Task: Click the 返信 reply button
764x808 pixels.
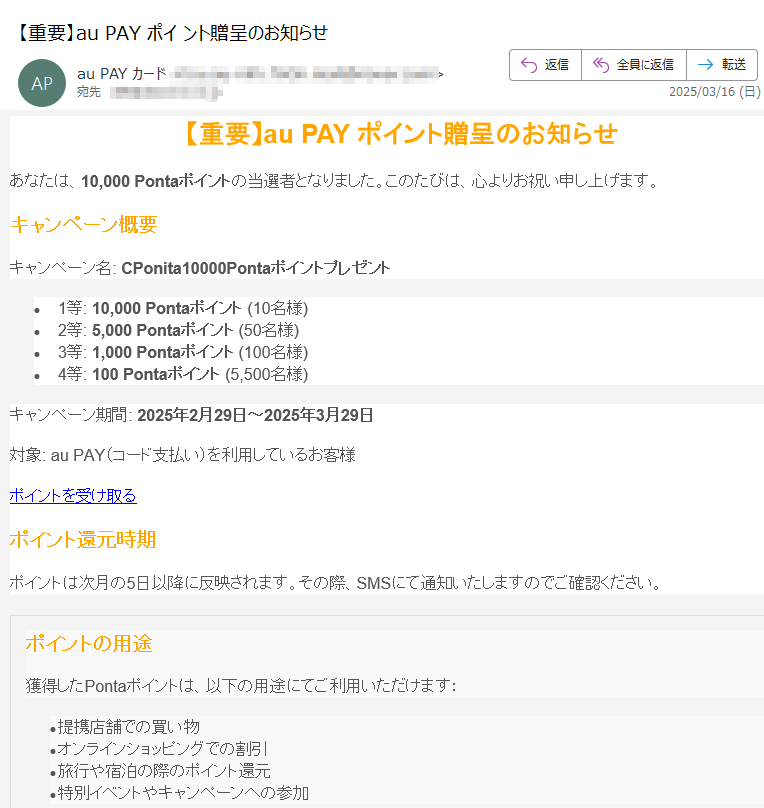Action: click(546, 65)
